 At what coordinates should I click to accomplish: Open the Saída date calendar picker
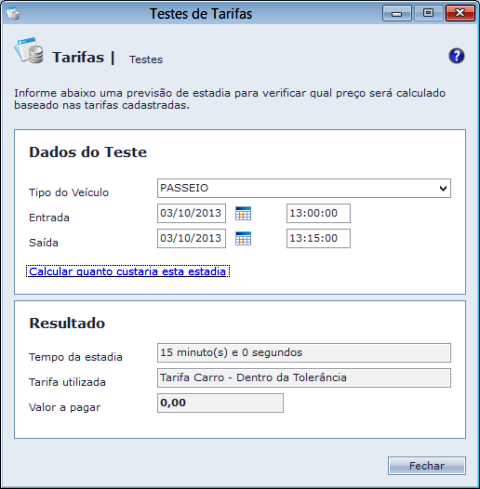(x=243, y=238)
